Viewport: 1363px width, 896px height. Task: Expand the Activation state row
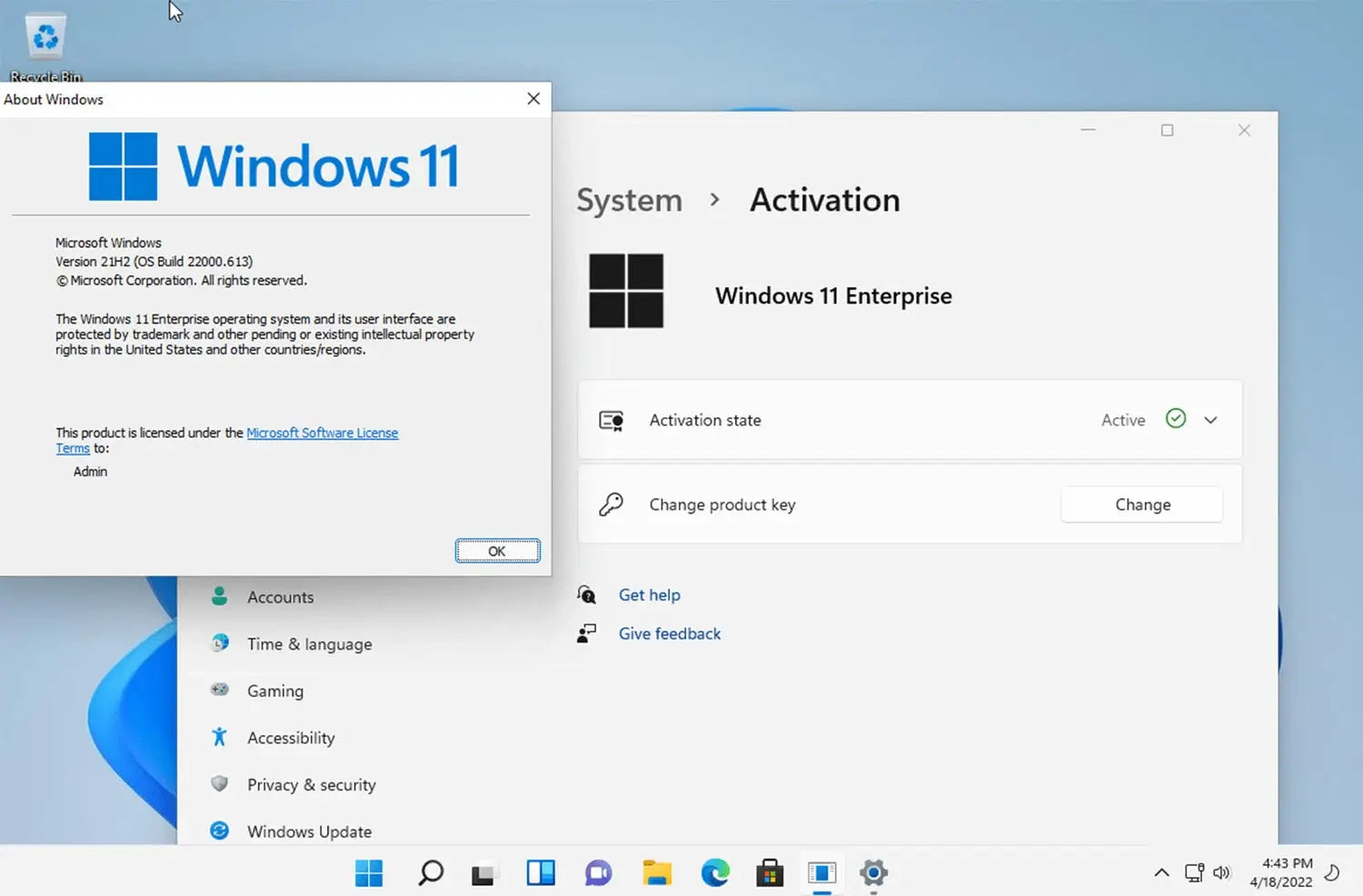(x=1210, y=420)
